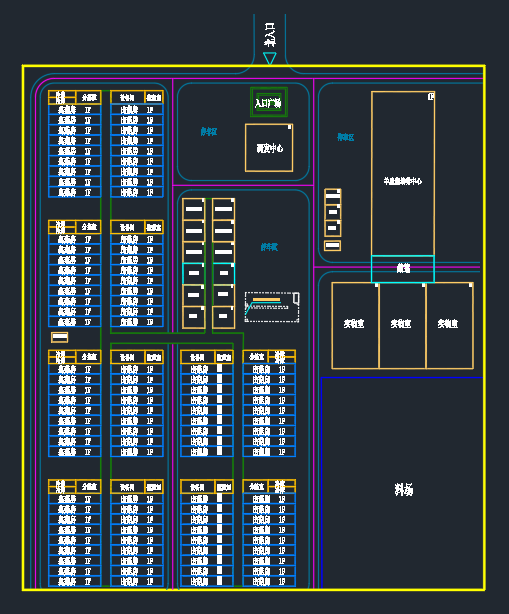Click the cyan triangle main entrance marker
This screenshot has height=614, width=509.
tap(270, 58)
